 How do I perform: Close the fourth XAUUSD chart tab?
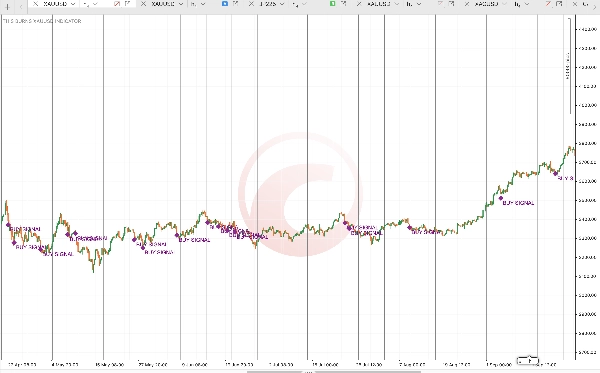pyautogui.click(x=359, y=4)
